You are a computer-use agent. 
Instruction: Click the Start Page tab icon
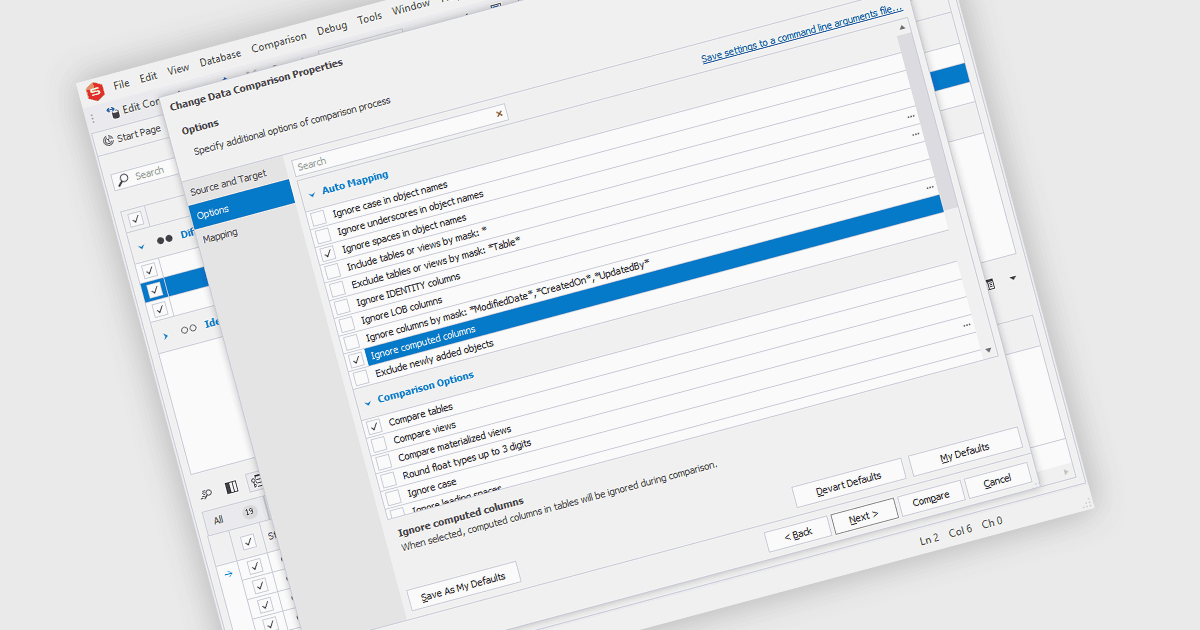[x=108, y=140]
